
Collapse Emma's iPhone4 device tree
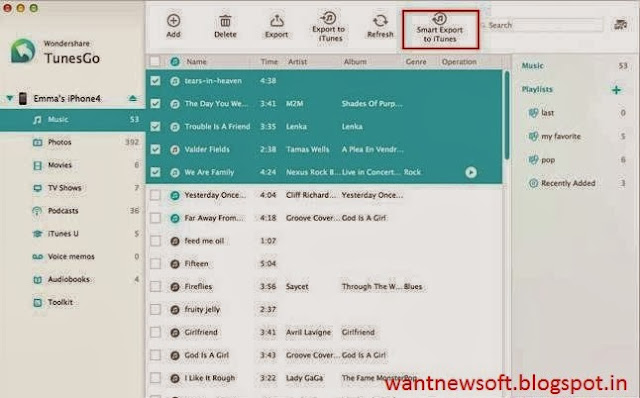9,98
